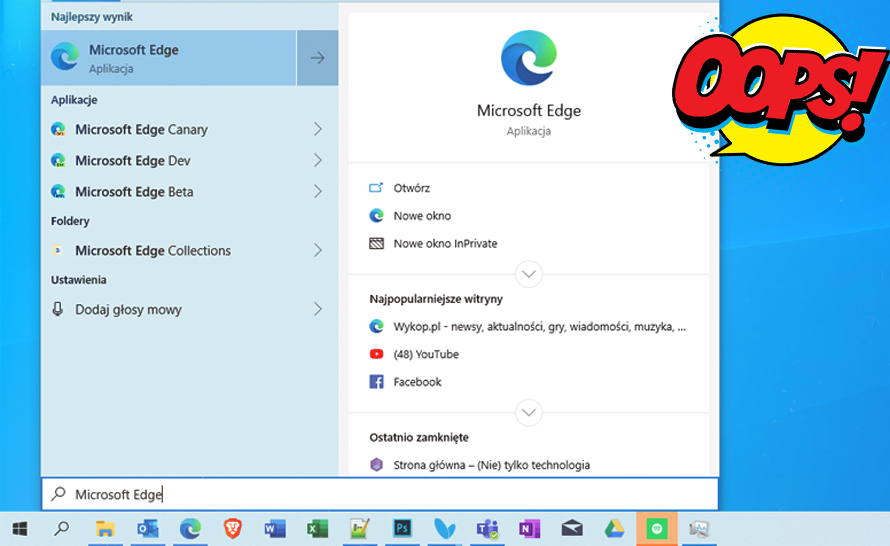Launch Photoshop from the taskbar
Viewport: 890px width, 546px height.
click(x=402, y=529)
